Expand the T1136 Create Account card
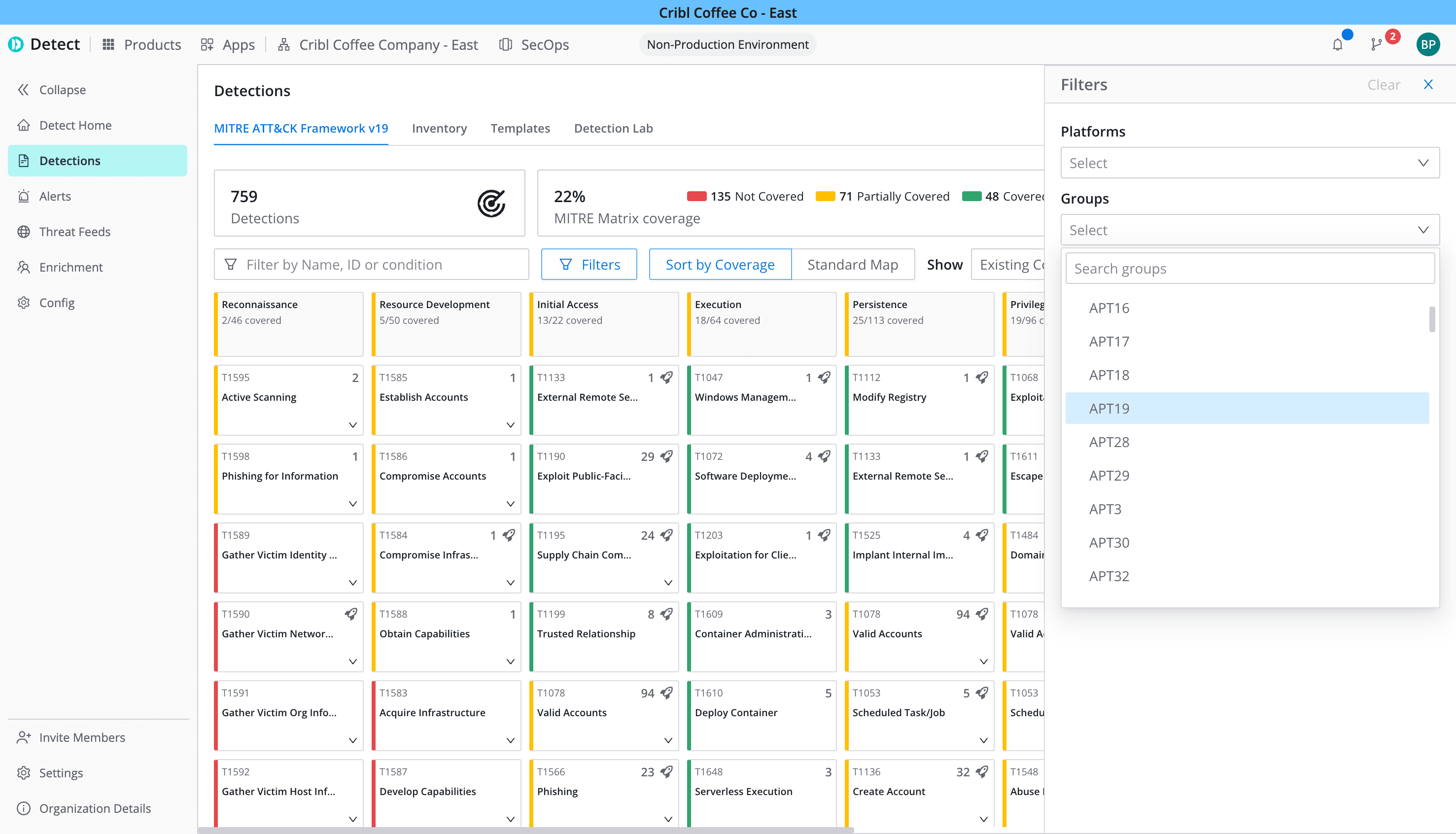The width and height of the screenshot is (1456, 834). click(983, 819)
